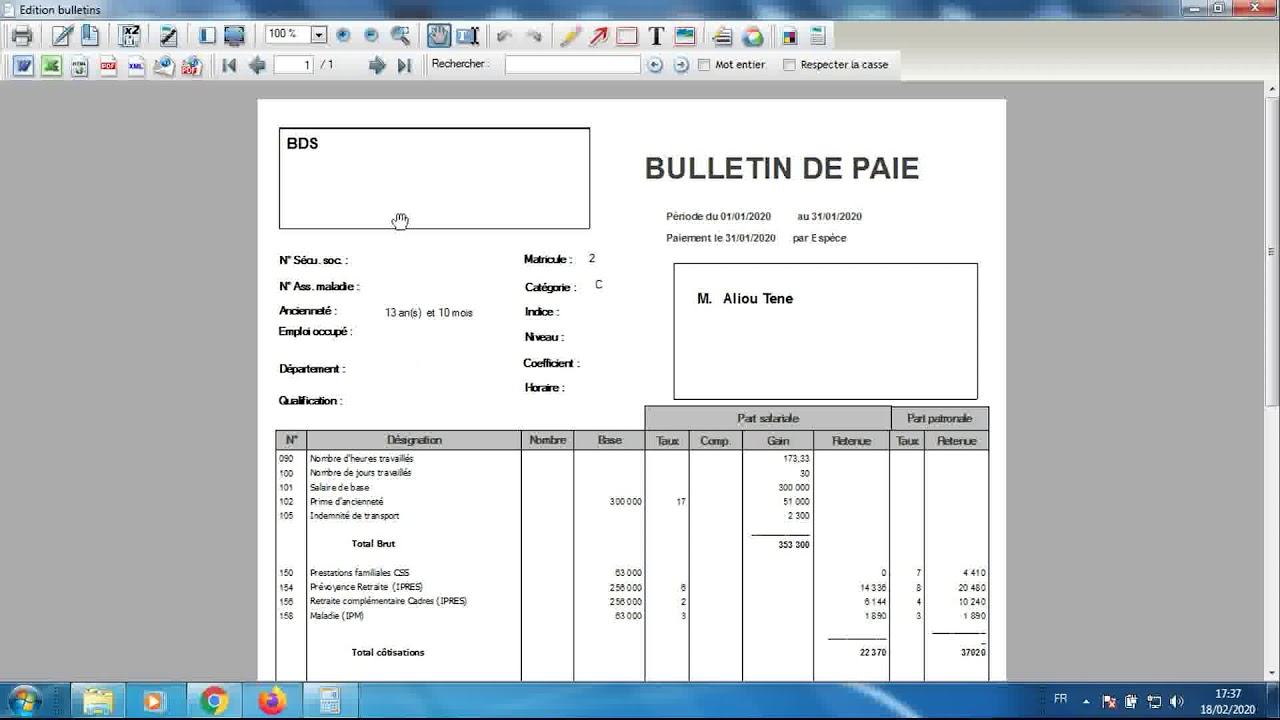Image resolution: width=1280 pixels, height=720 pixels.
Task: Click inside the Rechercher search field
Action: pos(572,64)
